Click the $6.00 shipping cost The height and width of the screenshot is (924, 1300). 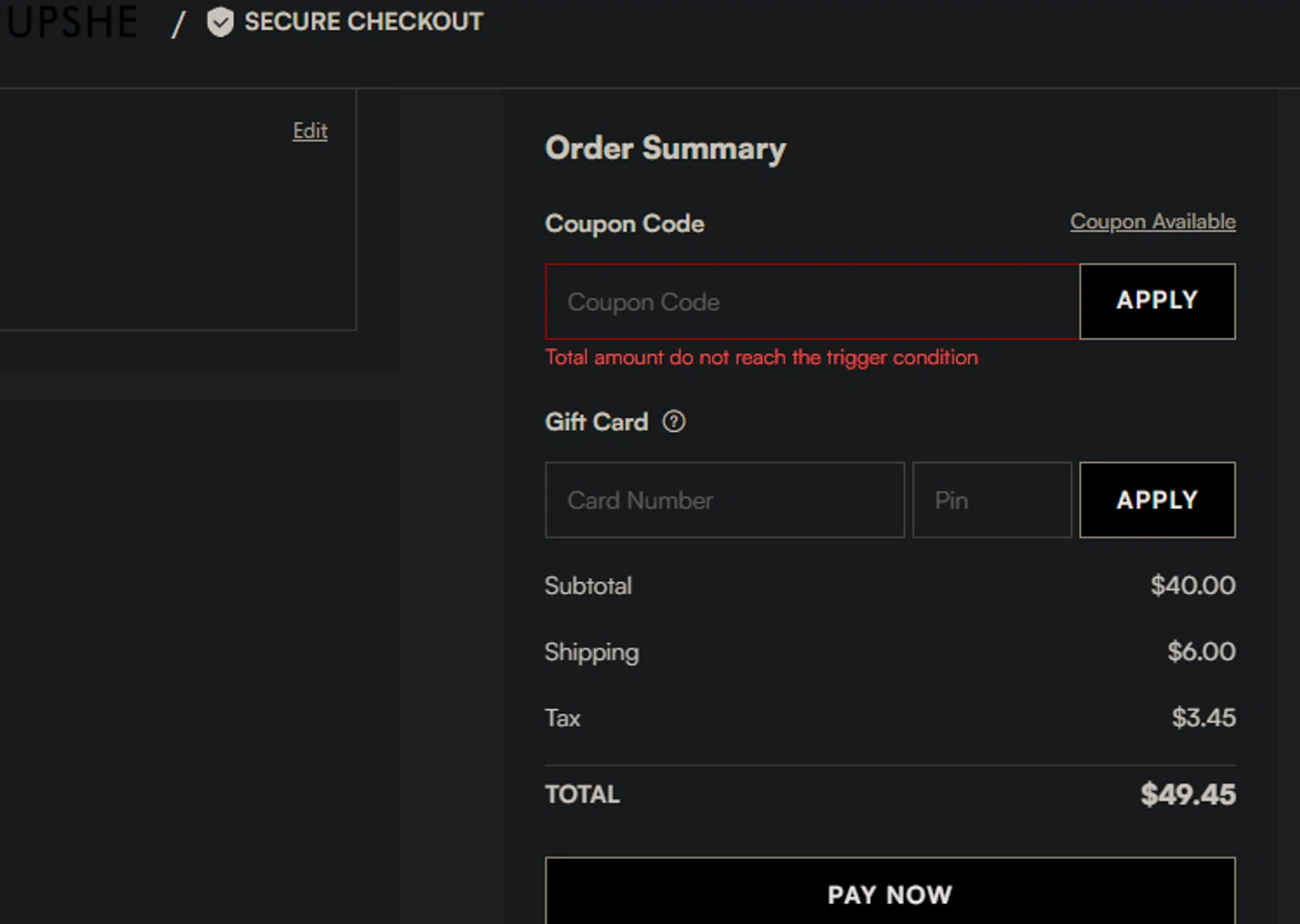1200,652
